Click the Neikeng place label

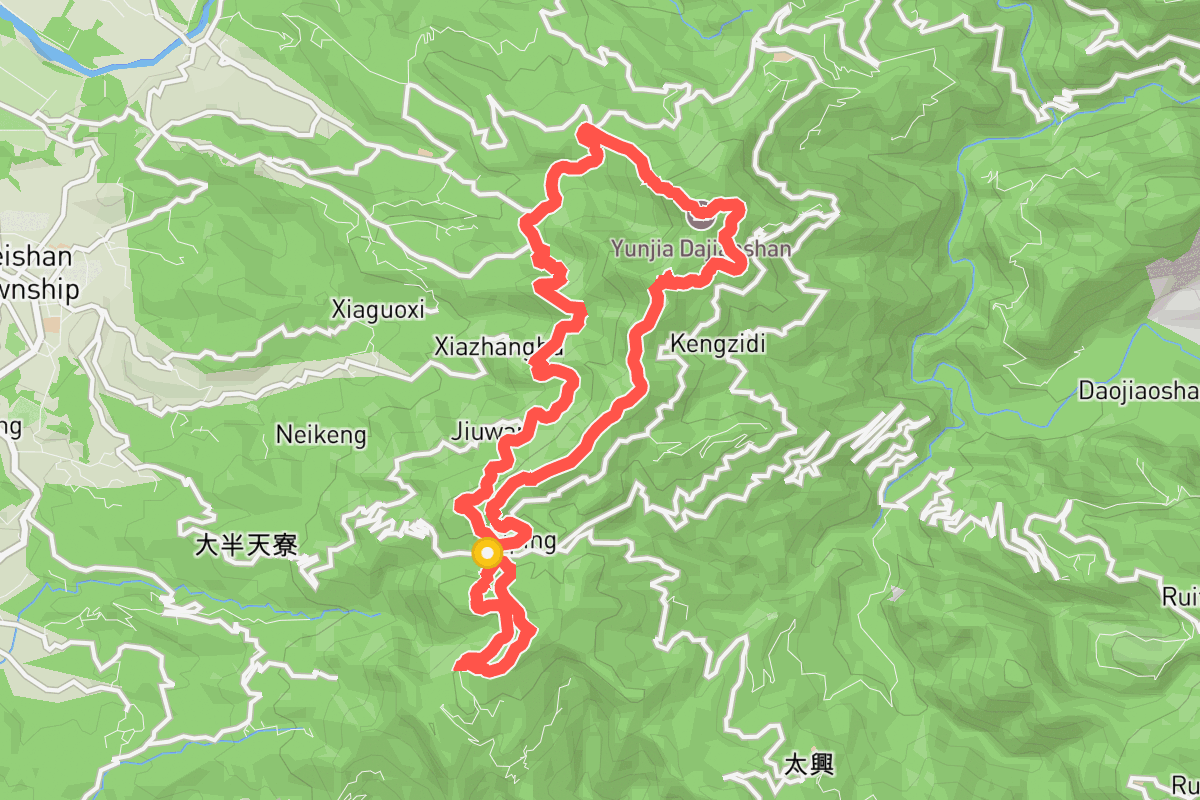(321, 436)
